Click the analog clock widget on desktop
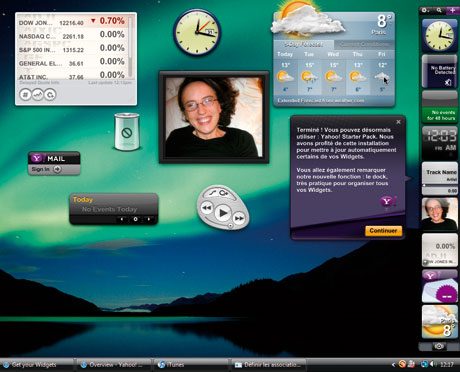The width and height of the screenshot is (460, 372). (197, 32)
